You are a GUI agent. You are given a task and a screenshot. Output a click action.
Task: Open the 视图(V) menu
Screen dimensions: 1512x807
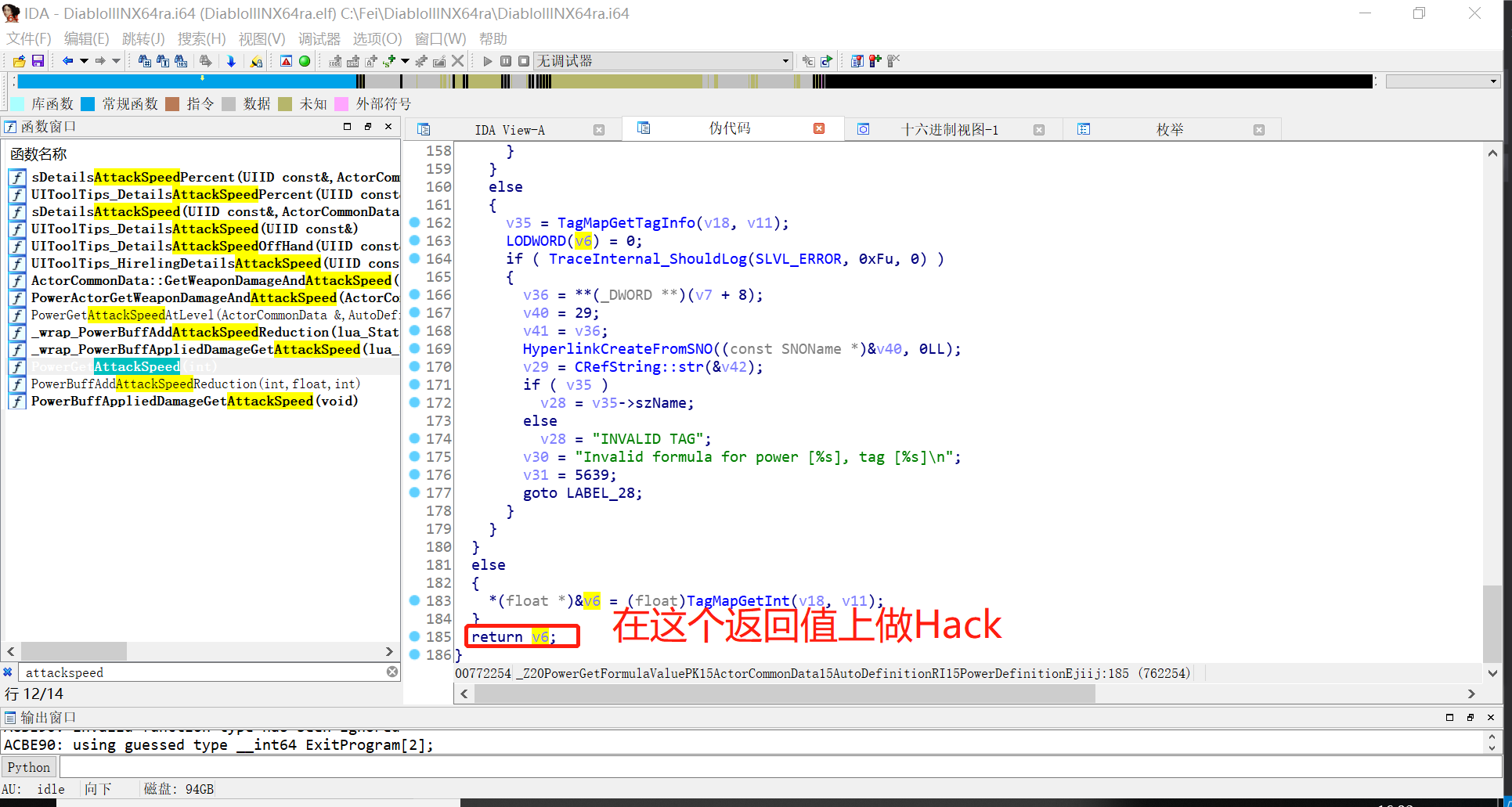(x=262, y=38)
